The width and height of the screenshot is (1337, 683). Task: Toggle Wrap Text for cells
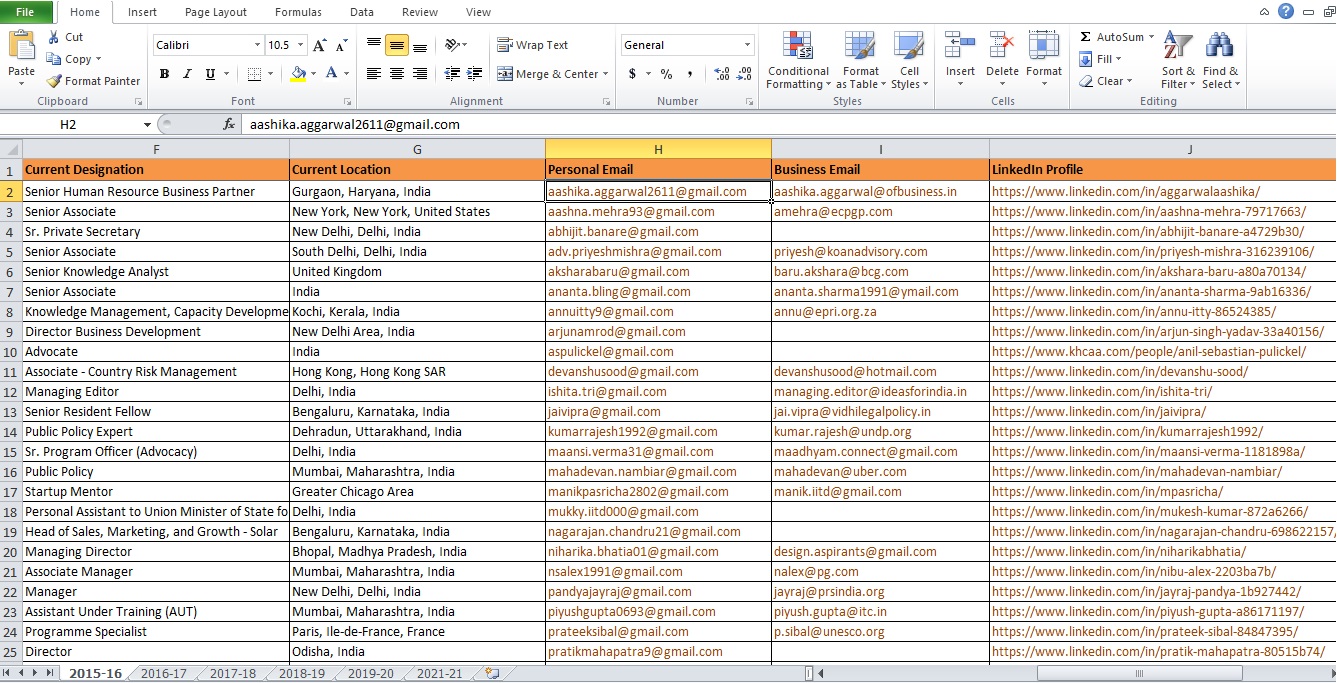(533, 45)
